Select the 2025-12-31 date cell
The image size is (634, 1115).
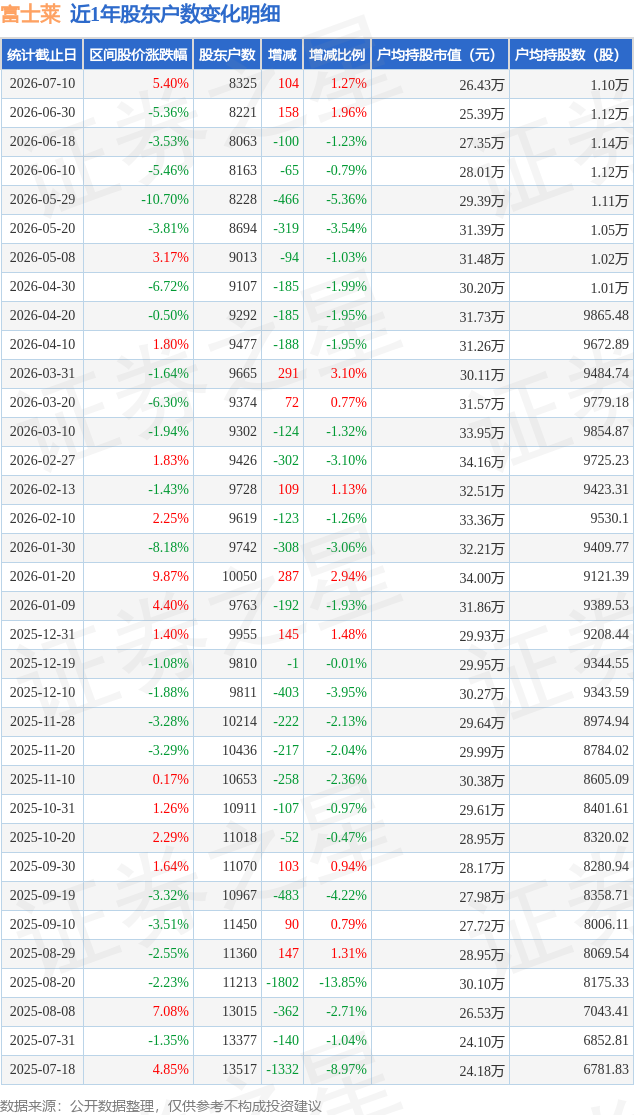pyautogui.click(x=42, y=634)
